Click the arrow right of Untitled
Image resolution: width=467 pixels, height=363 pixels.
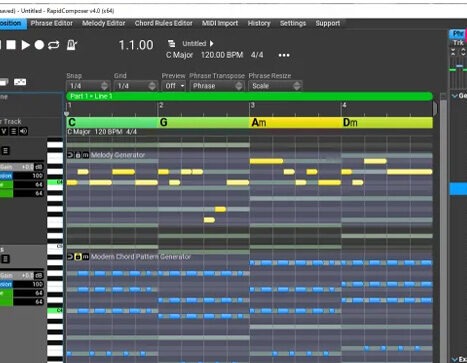(212, 43)
